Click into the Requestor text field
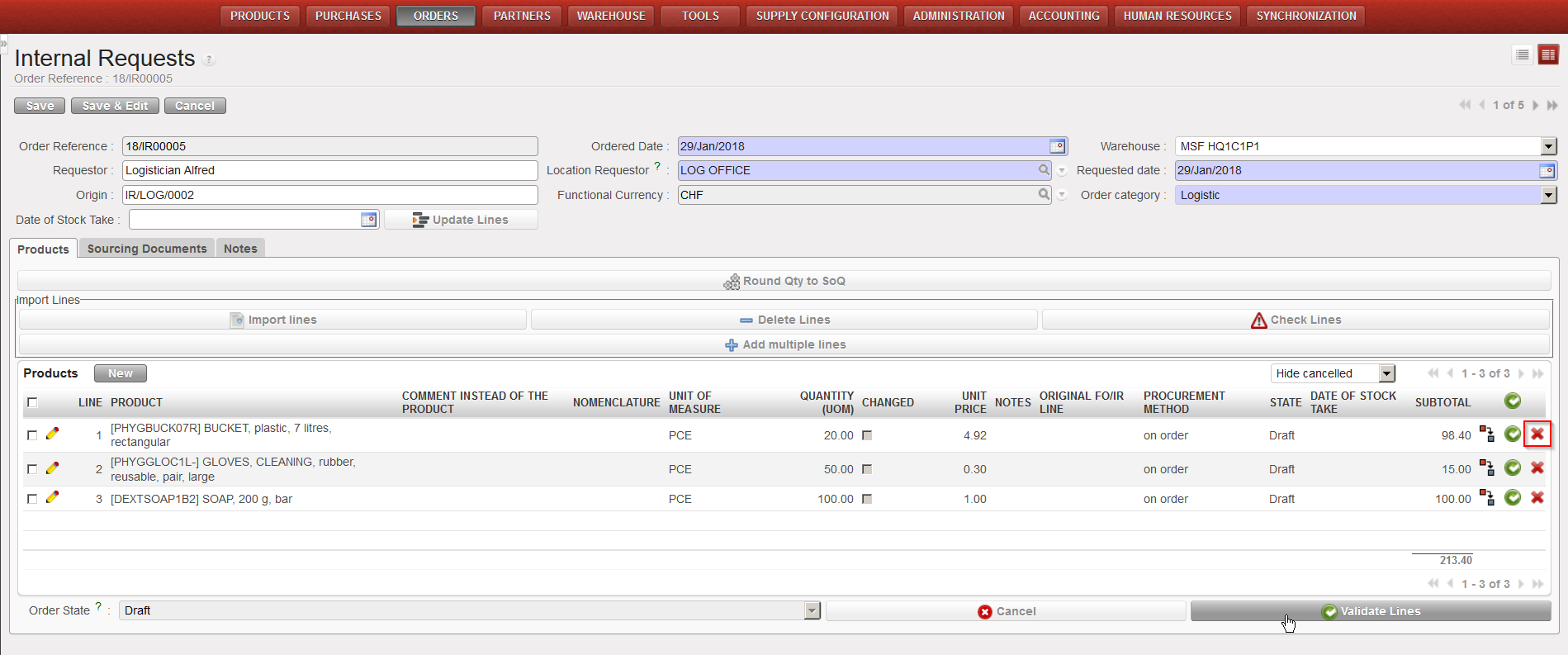The image size is (1568, 655). coord(329,170)
